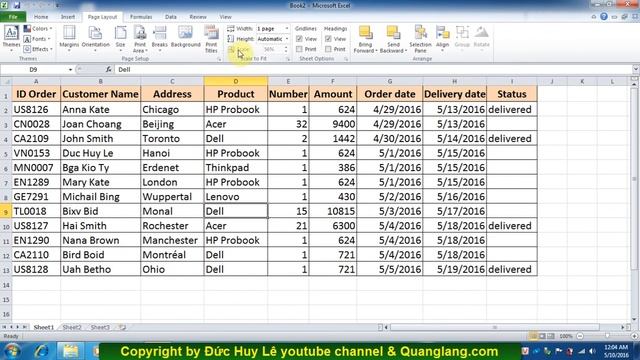Open Page Setup dialog launcher

click(219, 59)
